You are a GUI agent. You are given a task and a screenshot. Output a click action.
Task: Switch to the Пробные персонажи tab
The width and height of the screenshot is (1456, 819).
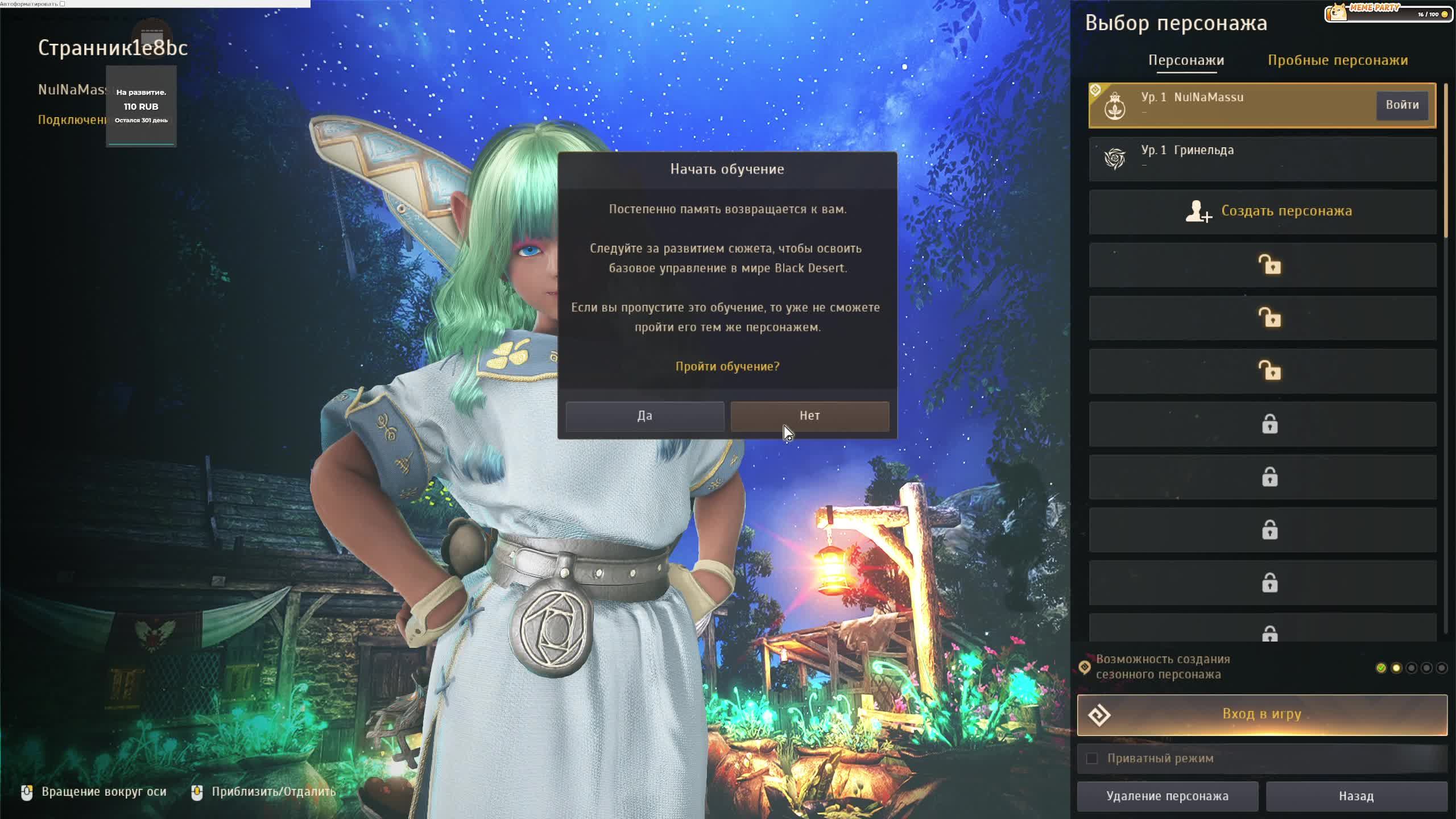(x=1338, y=60)
